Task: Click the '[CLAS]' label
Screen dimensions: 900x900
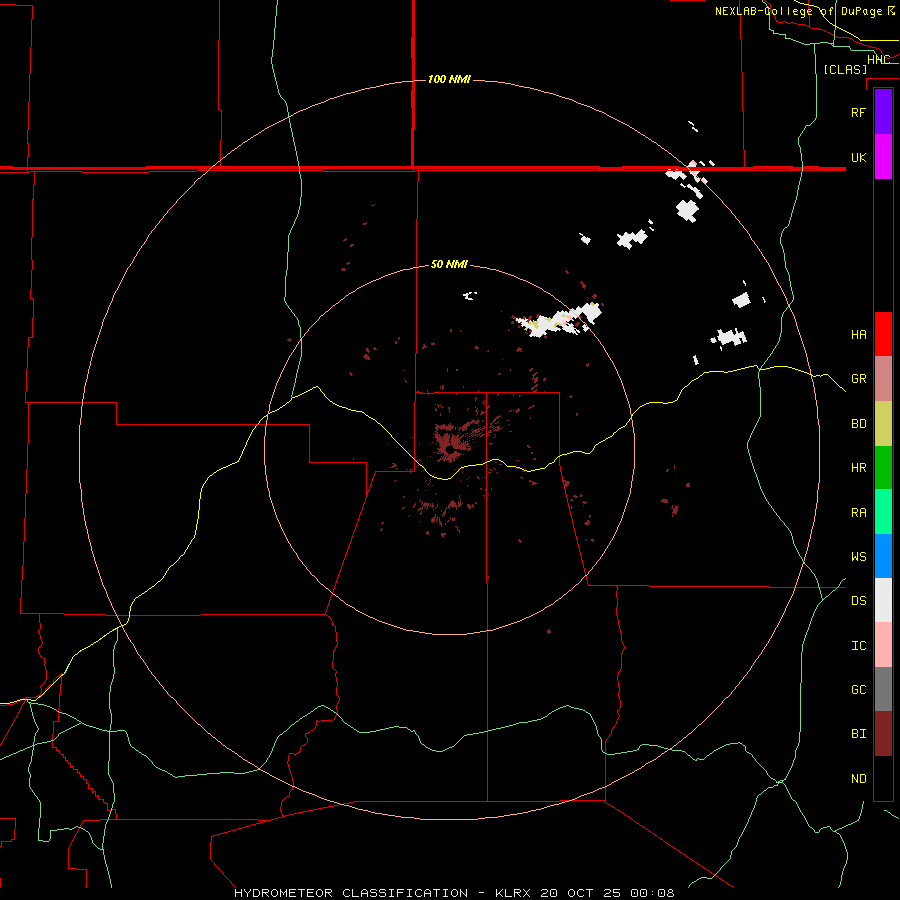Action: [x=845, y=69]
